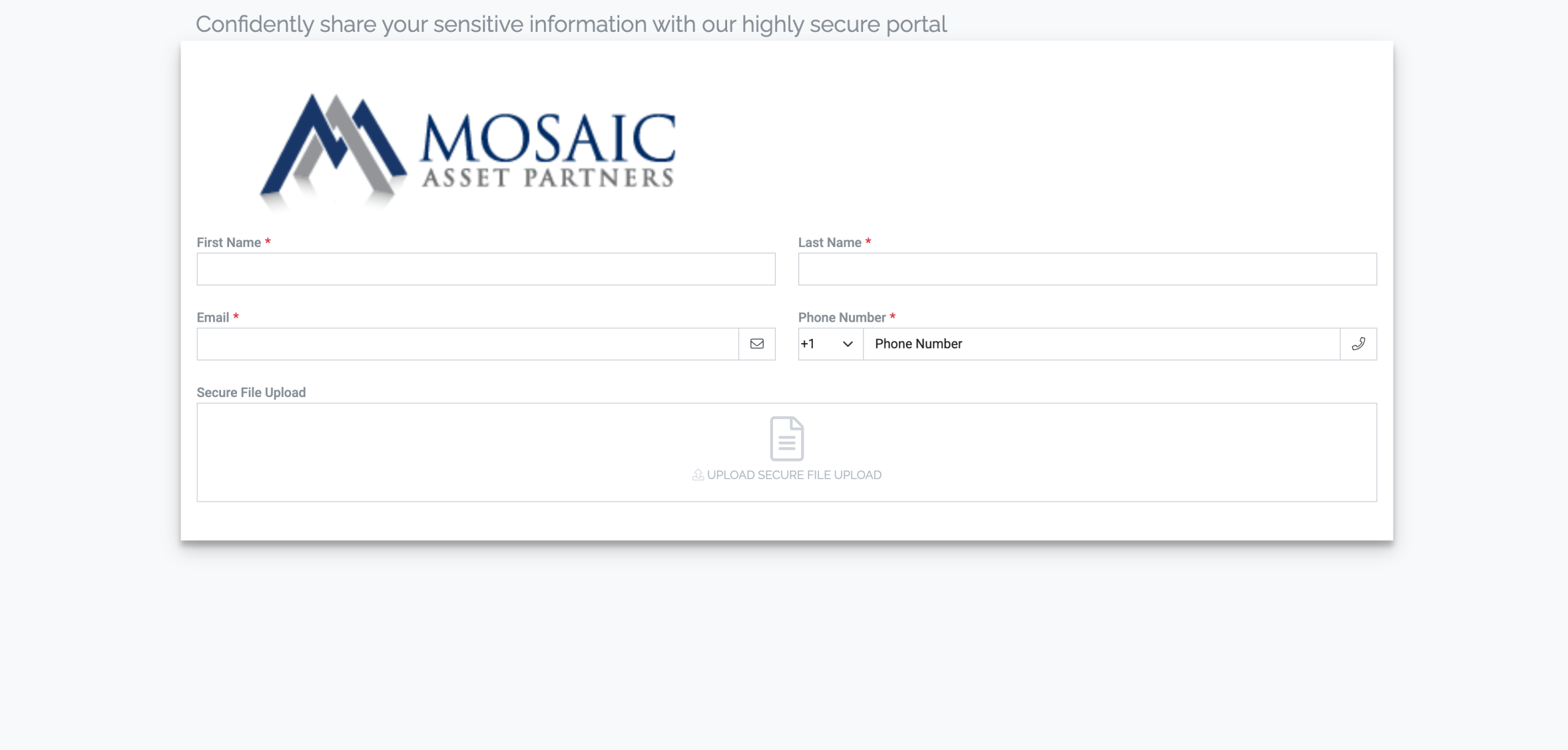Open the +1 country code dropdown
Viewport: 1568px width, 750px height.
(x=831, y=344)
